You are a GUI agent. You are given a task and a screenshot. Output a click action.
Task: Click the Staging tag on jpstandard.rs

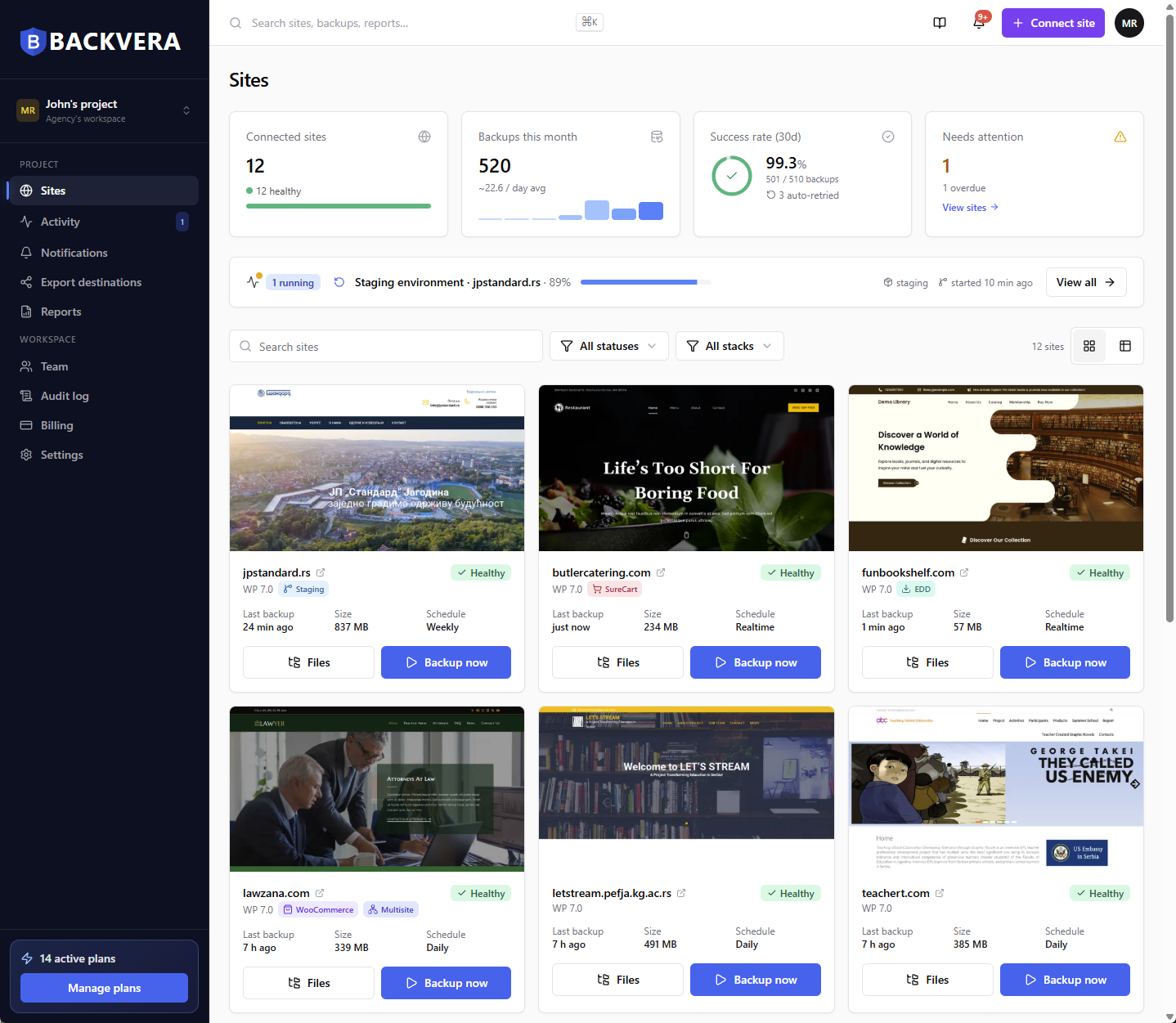(303, 589)
